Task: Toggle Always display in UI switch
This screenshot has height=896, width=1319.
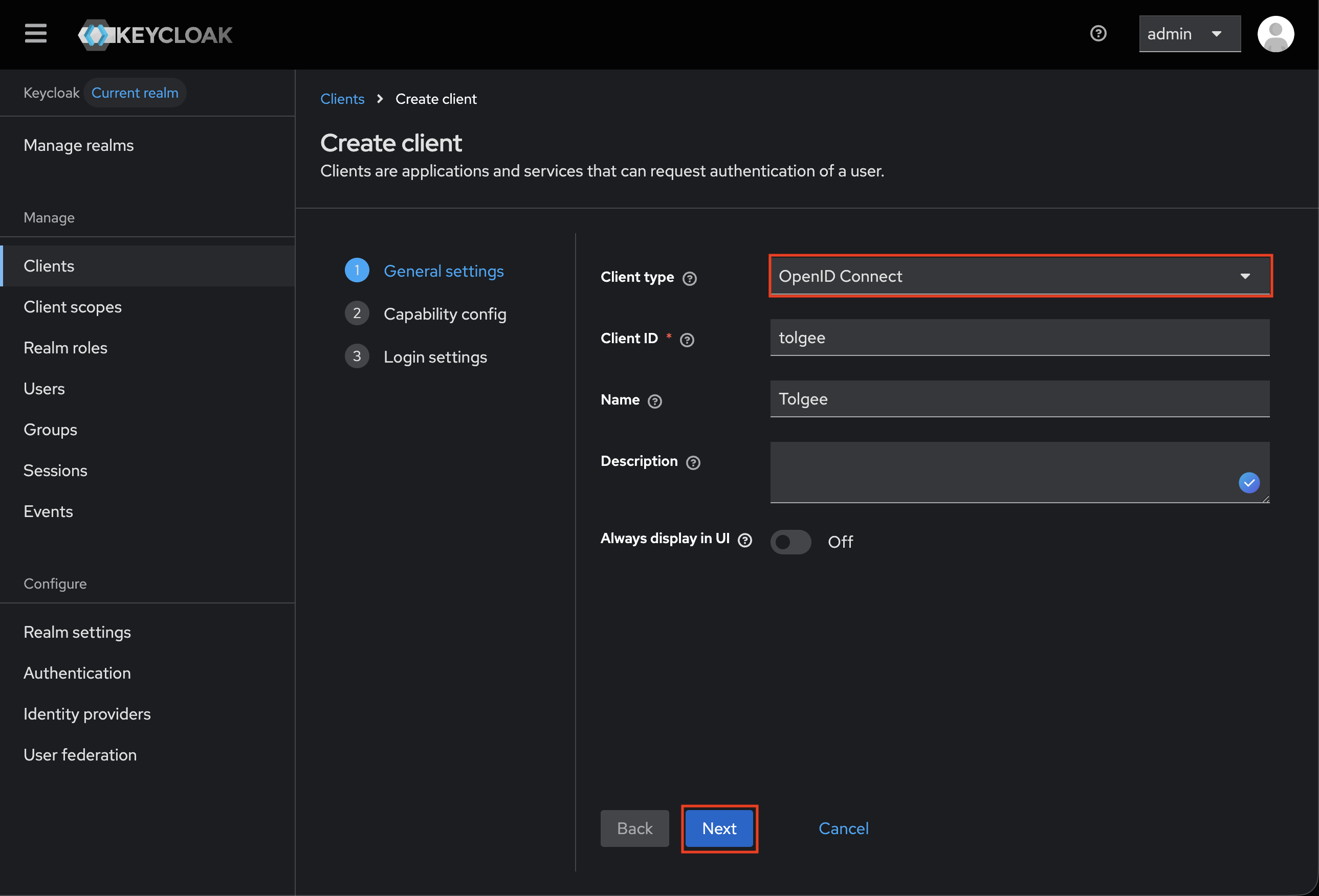Action: click(790, 542)
